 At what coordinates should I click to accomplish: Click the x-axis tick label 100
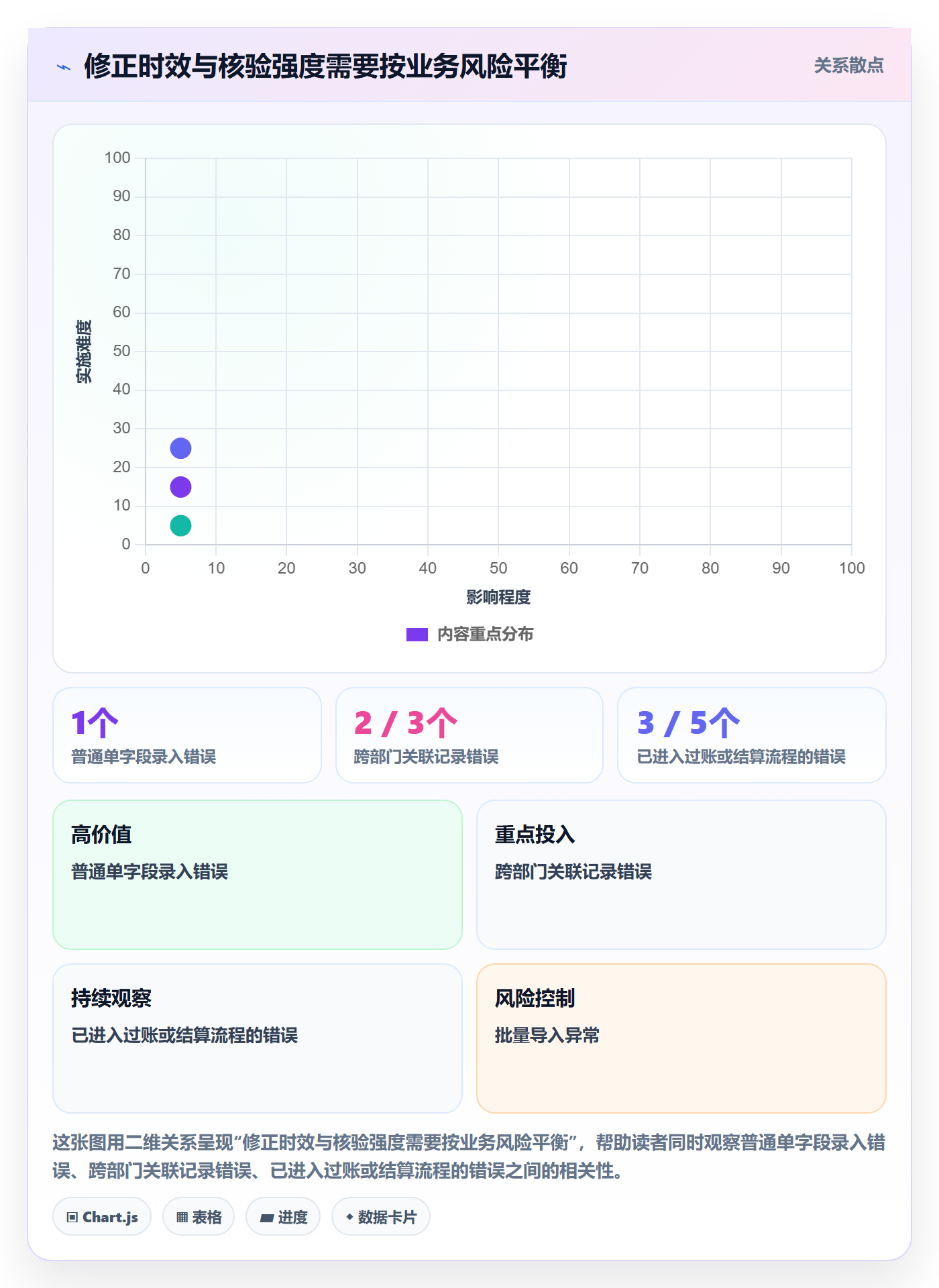pos(852,568)
